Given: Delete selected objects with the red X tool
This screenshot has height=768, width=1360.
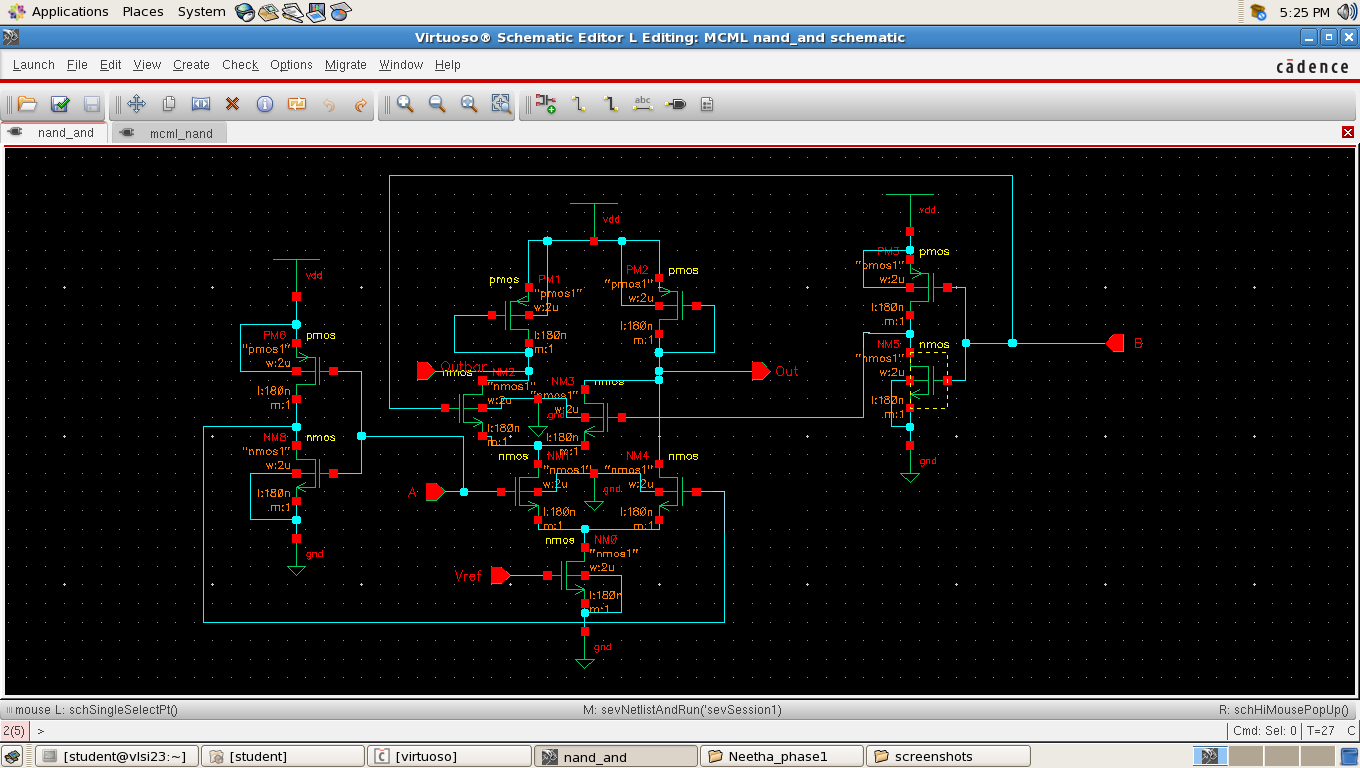Looking at the screenshot, I should tap(232, 103).
